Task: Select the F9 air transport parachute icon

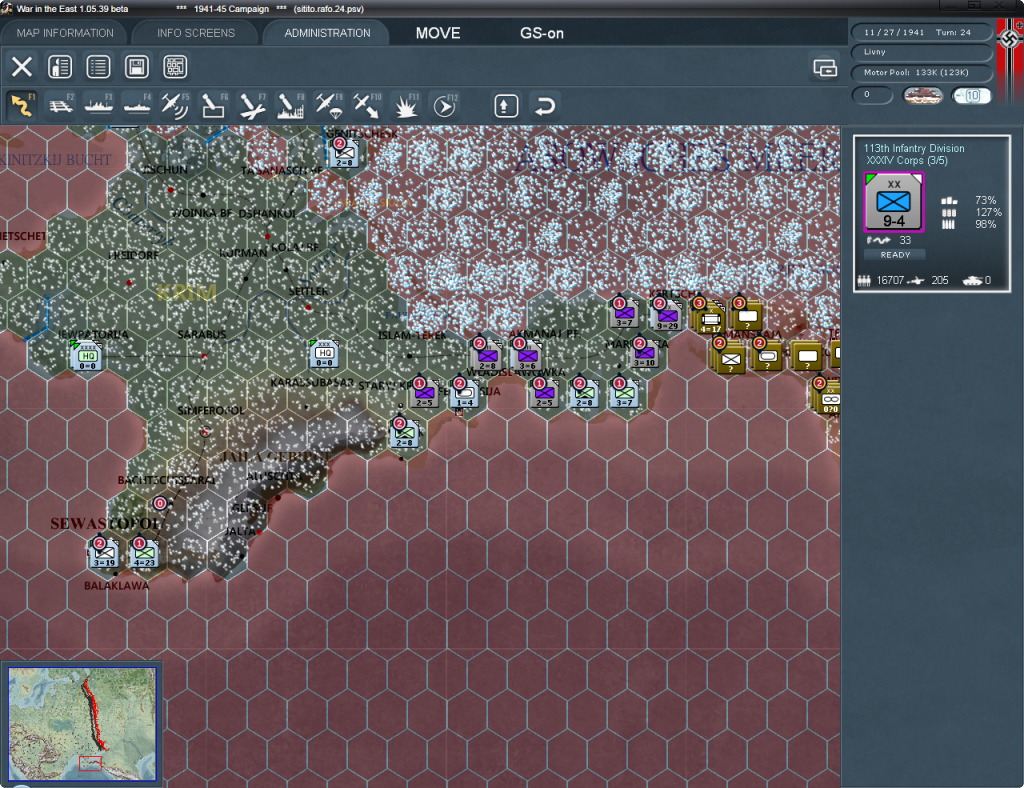Action: pos(328,105)
